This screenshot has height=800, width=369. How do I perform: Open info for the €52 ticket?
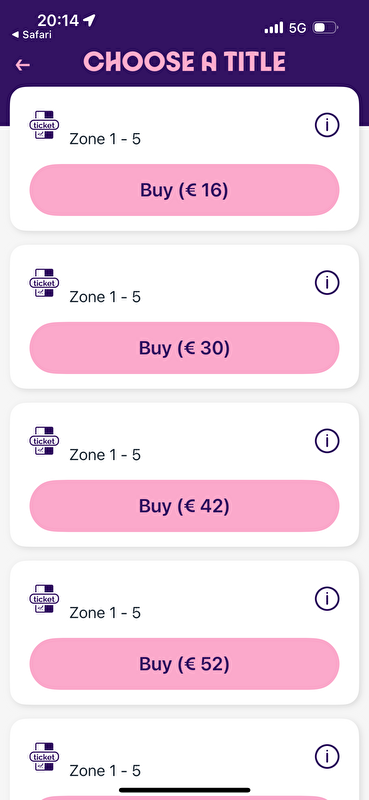(327, 598)
